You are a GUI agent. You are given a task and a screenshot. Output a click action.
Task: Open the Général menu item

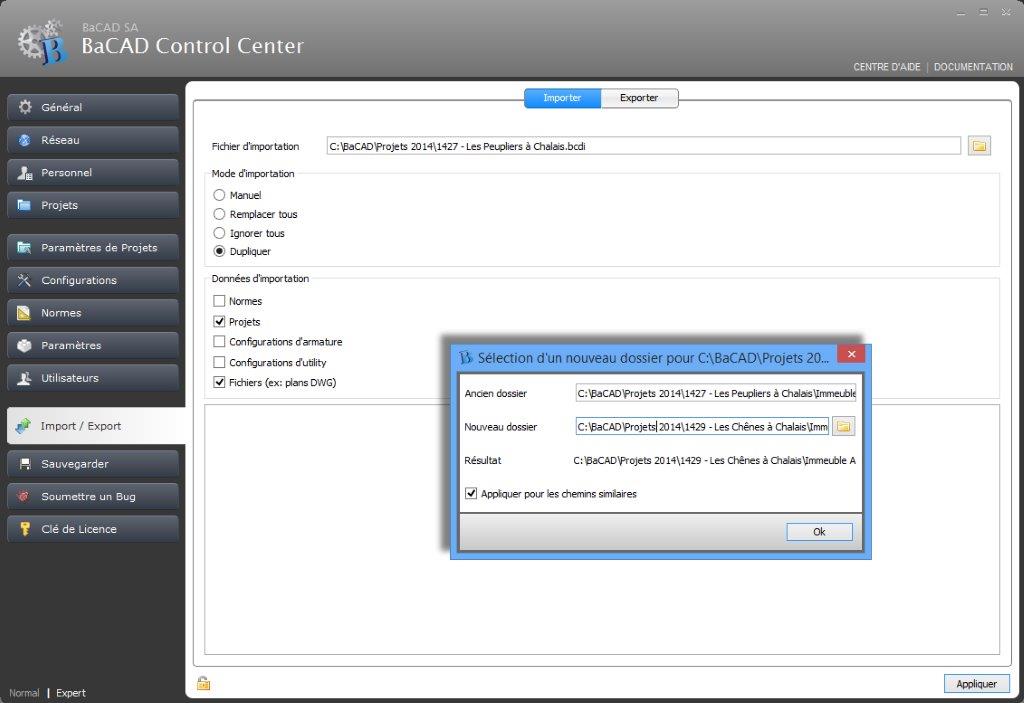(93, 107)
